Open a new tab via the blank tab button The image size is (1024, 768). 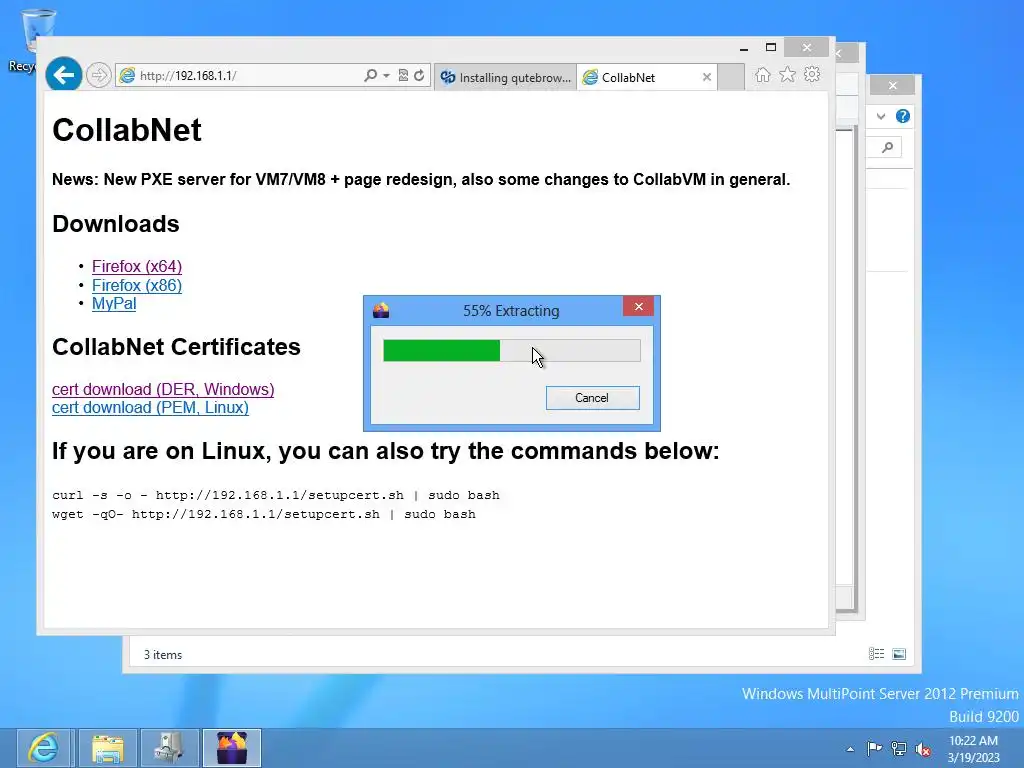click(731, 77)
